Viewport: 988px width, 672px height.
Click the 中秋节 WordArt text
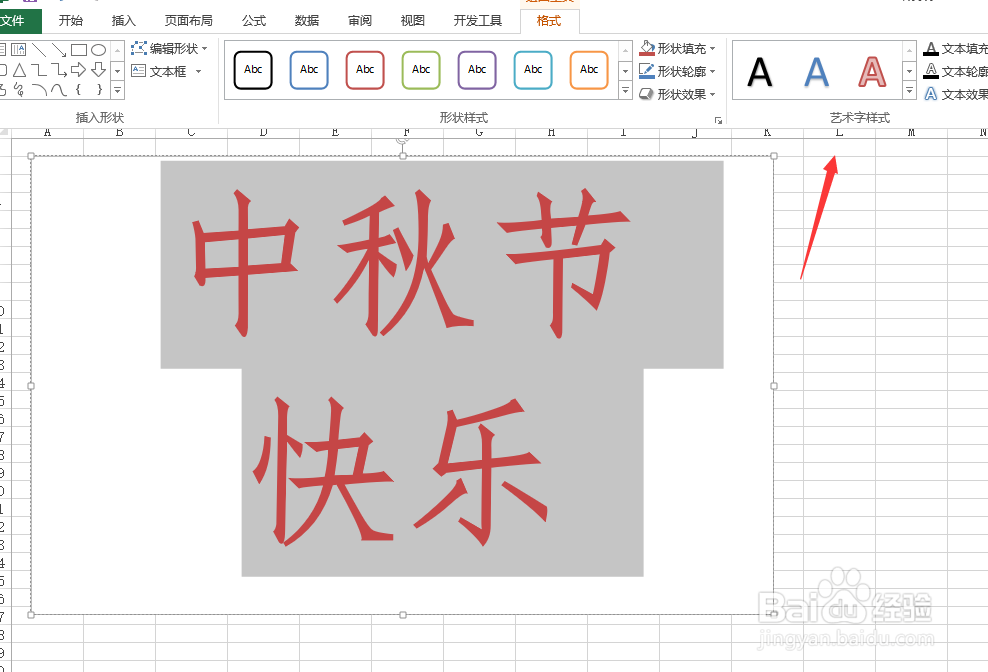[x=411, y=264]
